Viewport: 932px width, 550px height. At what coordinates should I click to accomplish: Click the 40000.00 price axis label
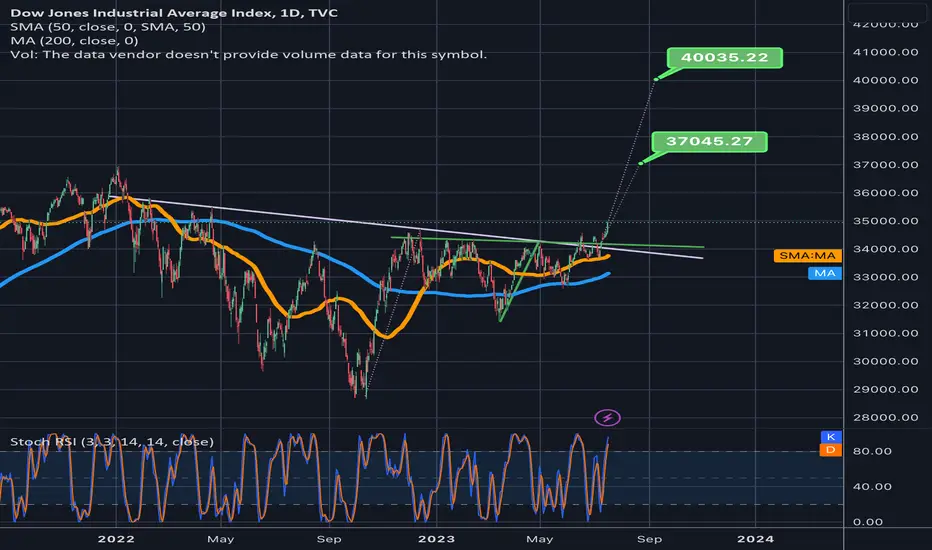pos(886,80)
